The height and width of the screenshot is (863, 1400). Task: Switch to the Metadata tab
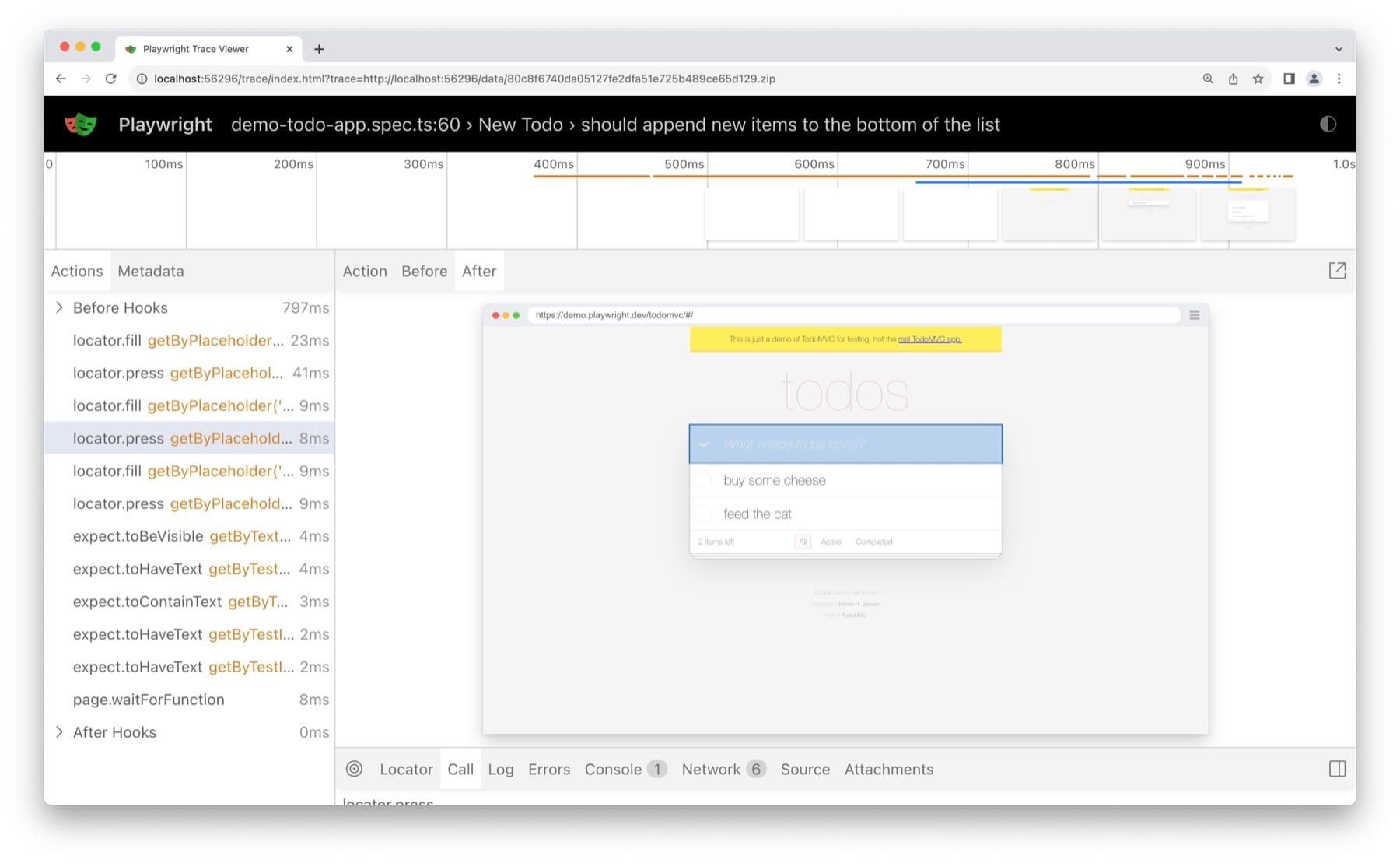pos(151,271)
